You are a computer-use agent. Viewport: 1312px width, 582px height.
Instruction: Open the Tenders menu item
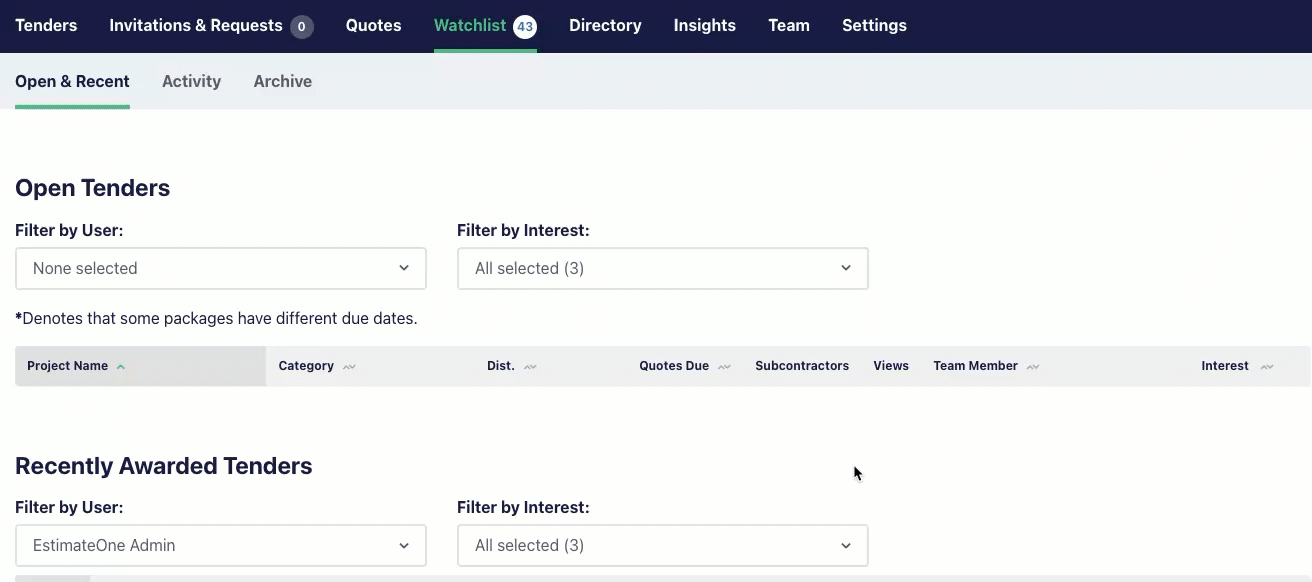click(x=46, y=25)
